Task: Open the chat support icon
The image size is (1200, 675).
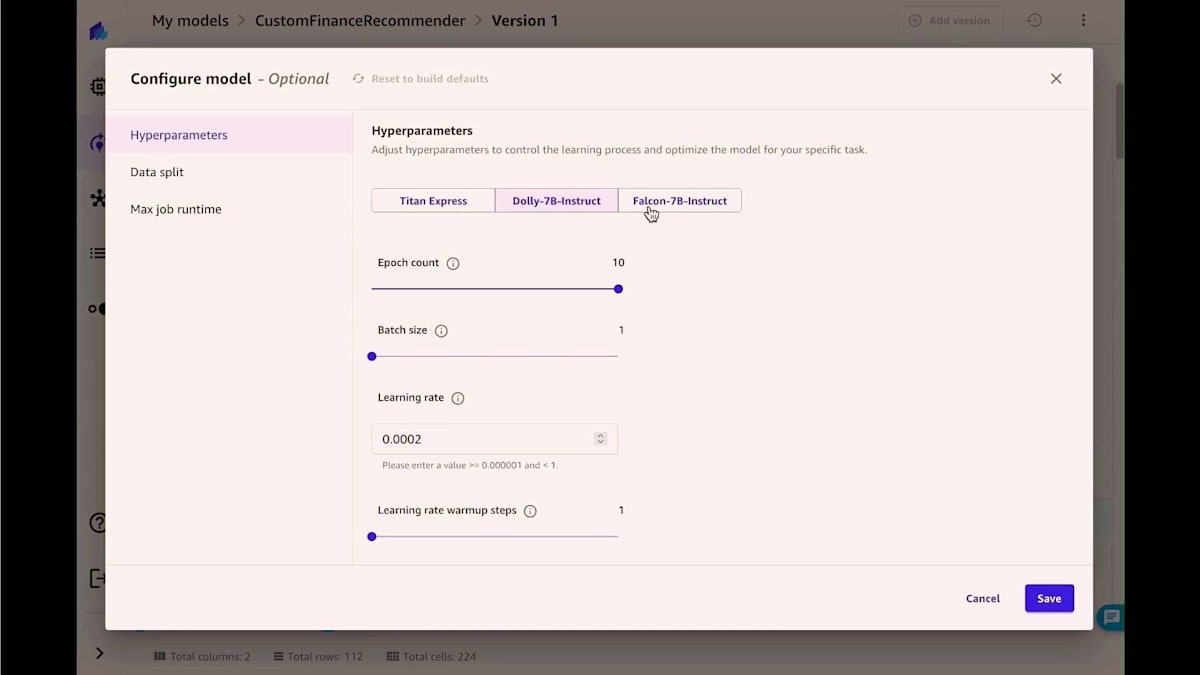Action: click(x=1110, y=617)
